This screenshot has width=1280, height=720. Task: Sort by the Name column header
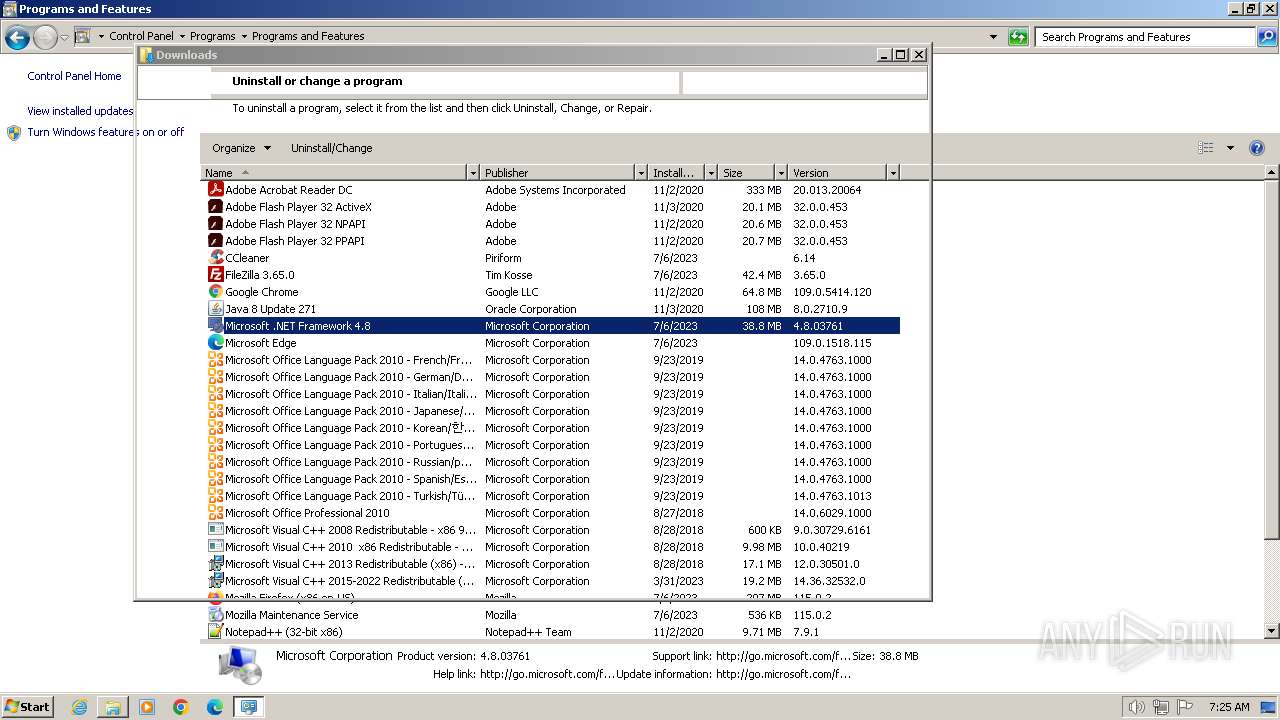pyautogui.click(x=334, y=173)
